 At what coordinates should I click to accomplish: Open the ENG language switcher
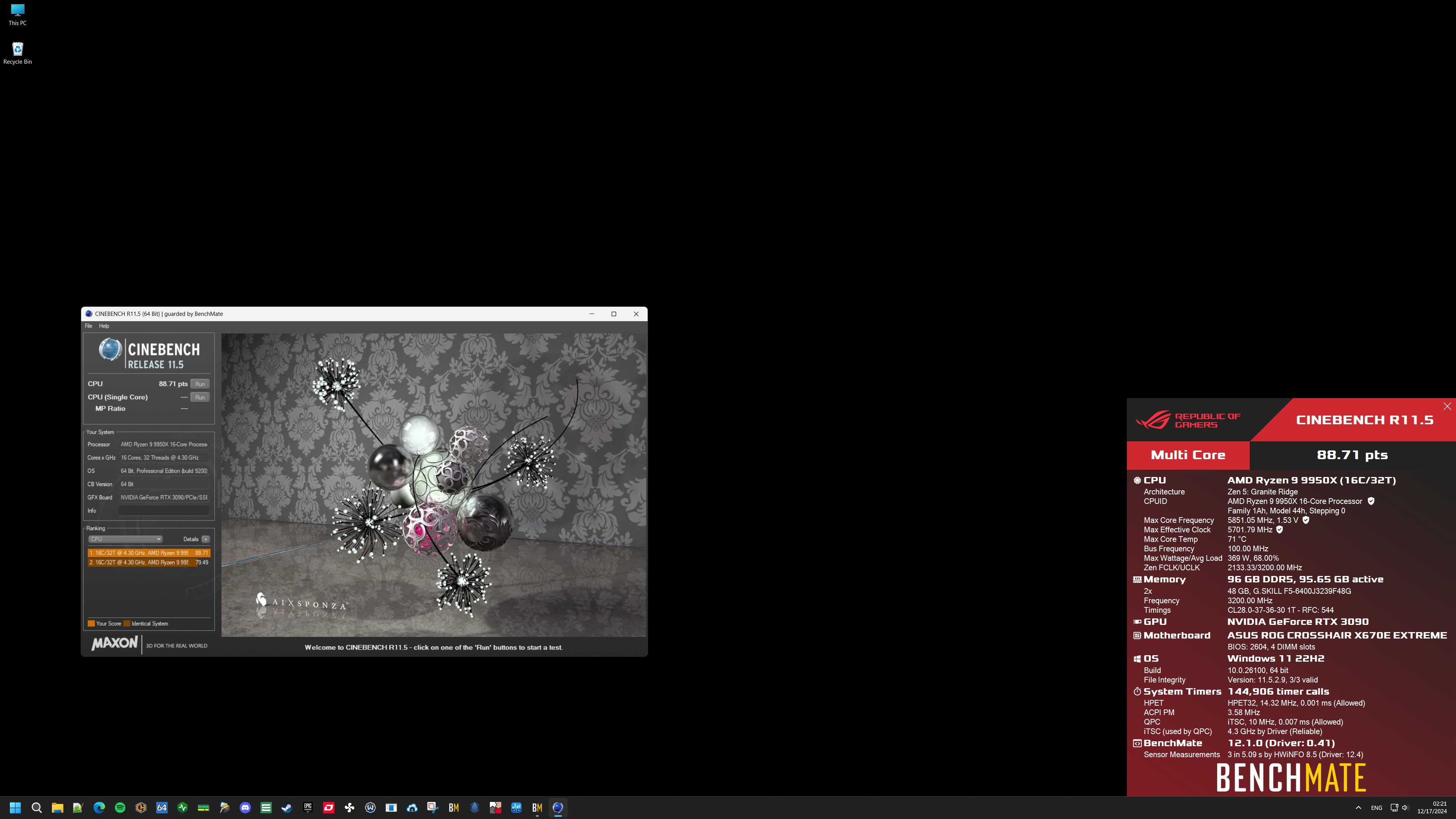click(1377, 808)
